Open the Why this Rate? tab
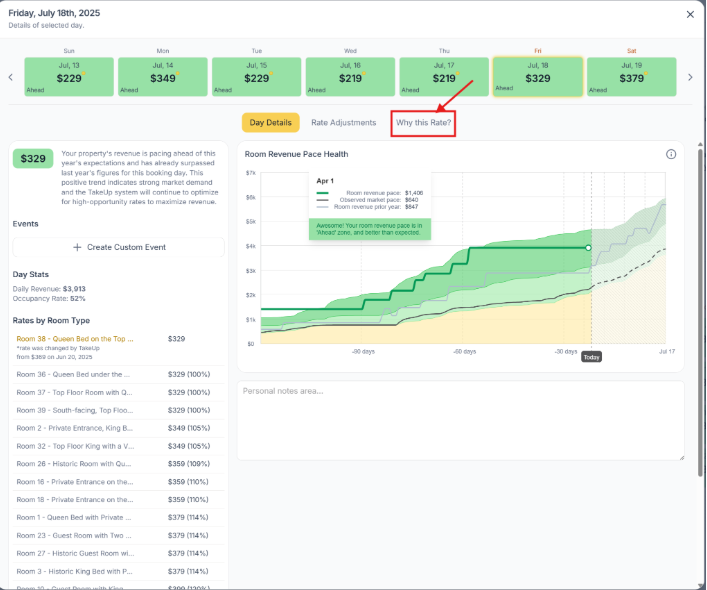Image resolution: width=707 pixels, height=590 pixels. tap(423, 123)
